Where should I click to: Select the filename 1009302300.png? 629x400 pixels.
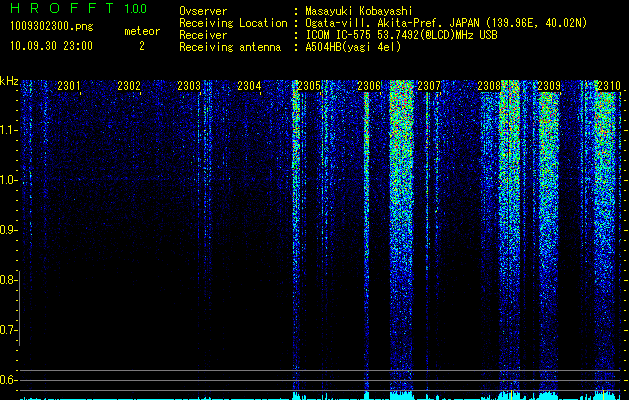coord(52,27)
